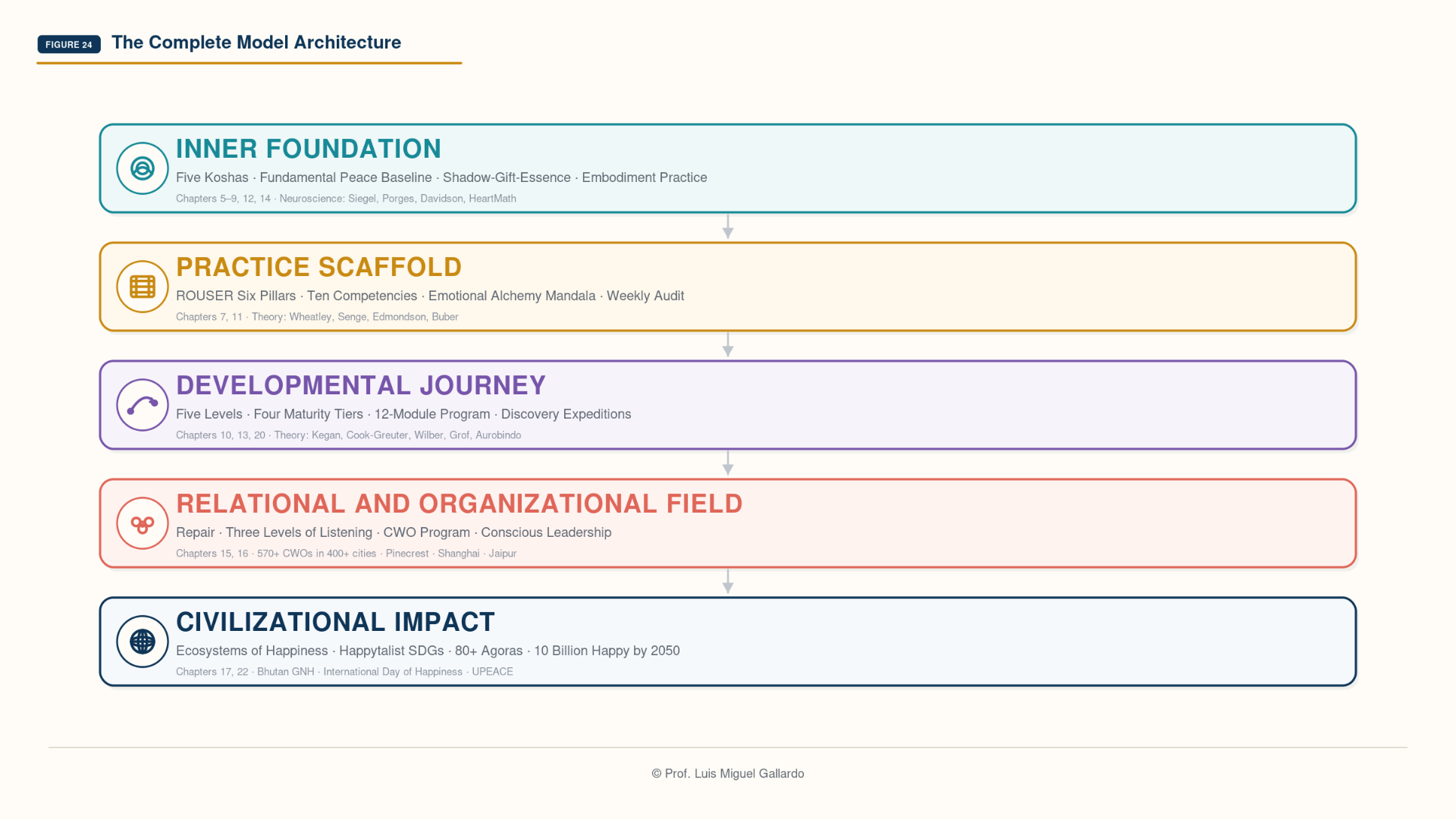This screenshot has height=819, width=1456.
Task: Click the Five Koshas description line
Action: point(441,177)
